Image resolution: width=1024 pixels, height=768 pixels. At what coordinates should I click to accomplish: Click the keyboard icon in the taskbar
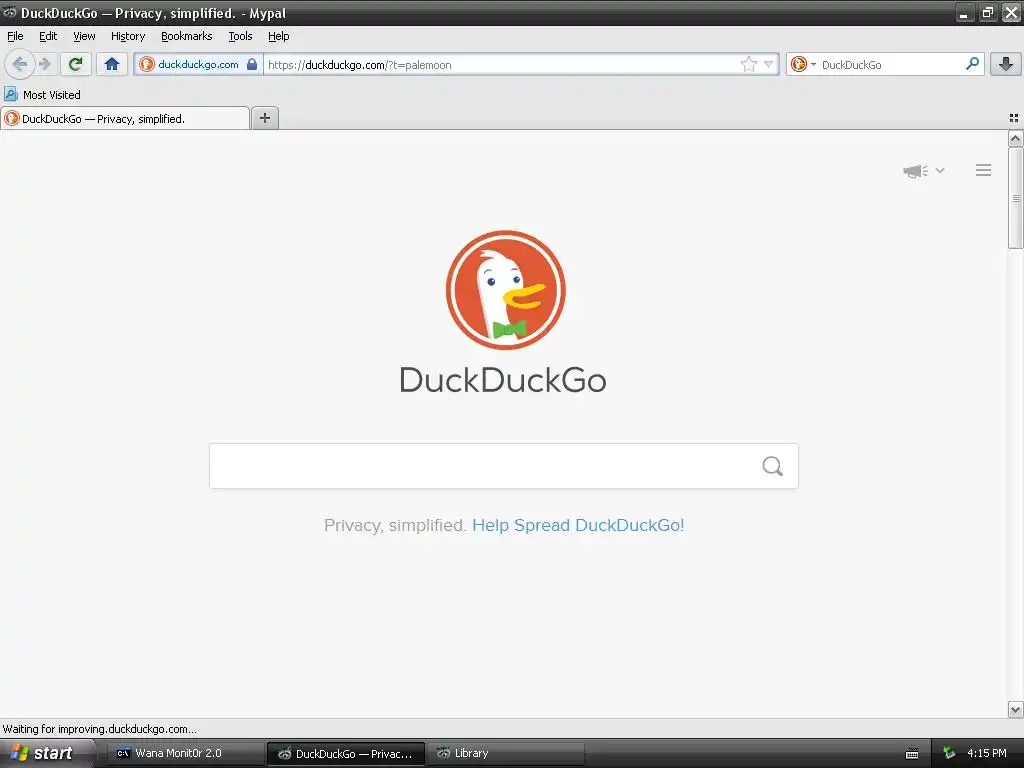(x=912, y=754)
